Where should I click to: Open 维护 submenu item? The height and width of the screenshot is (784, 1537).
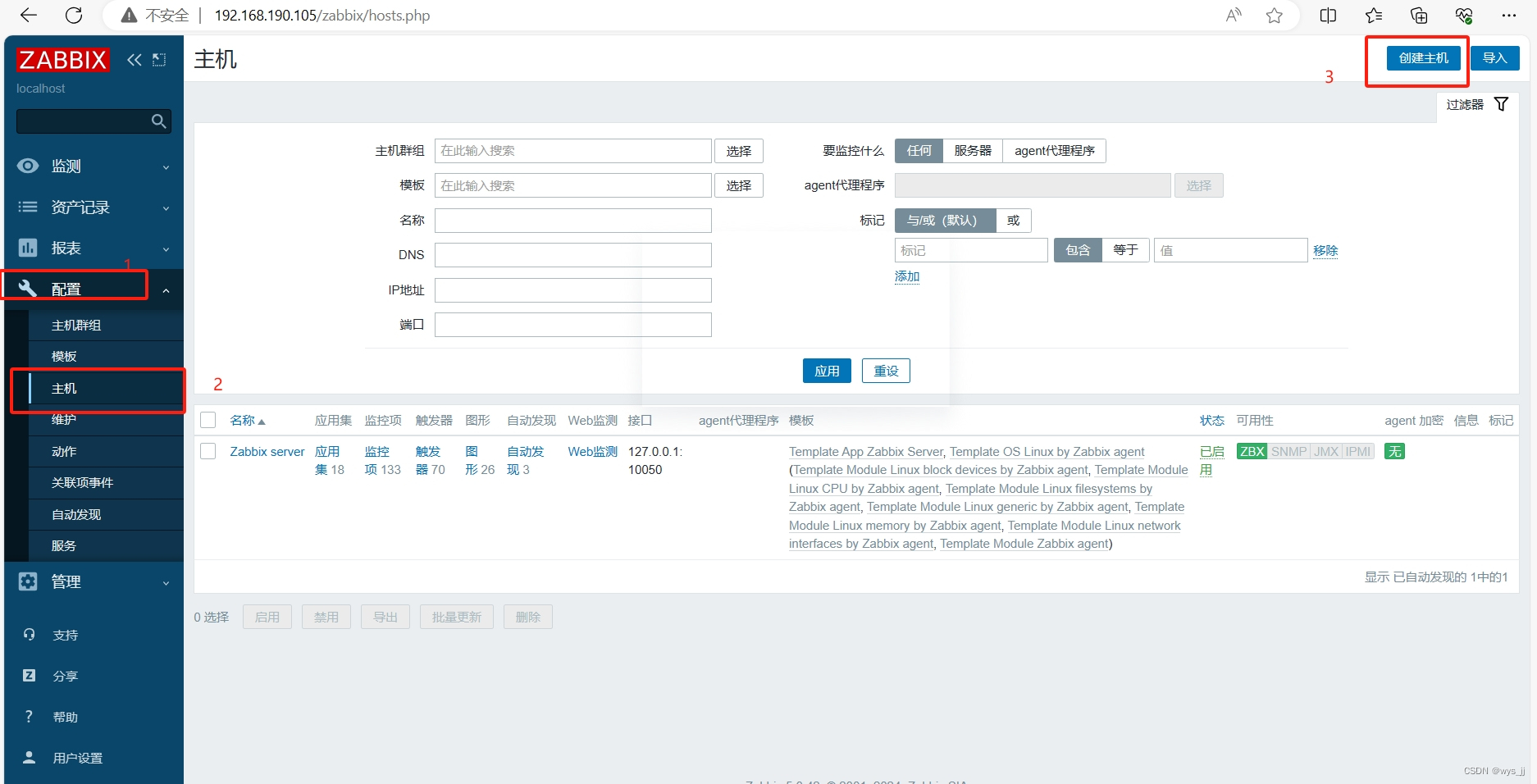click(106, 420)
